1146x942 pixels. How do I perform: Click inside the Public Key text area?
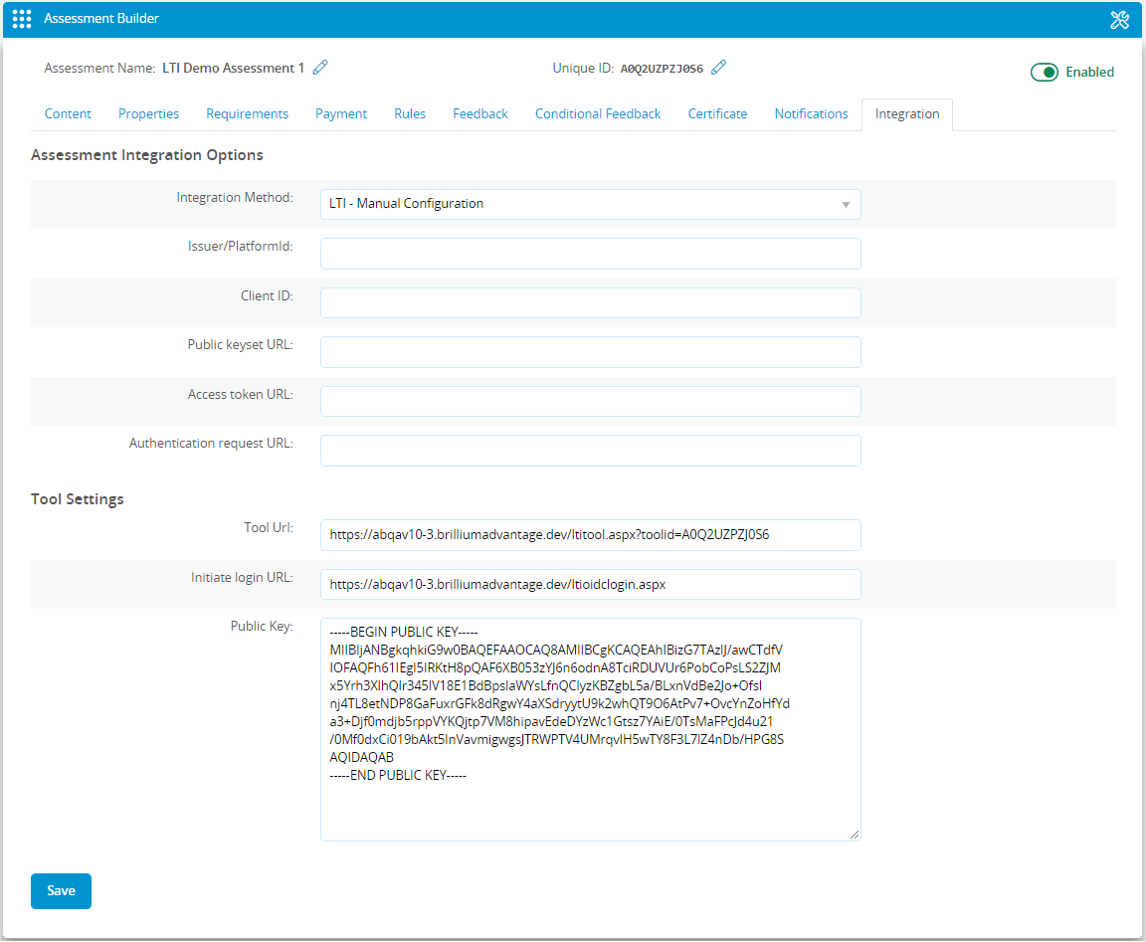(590, 729)
